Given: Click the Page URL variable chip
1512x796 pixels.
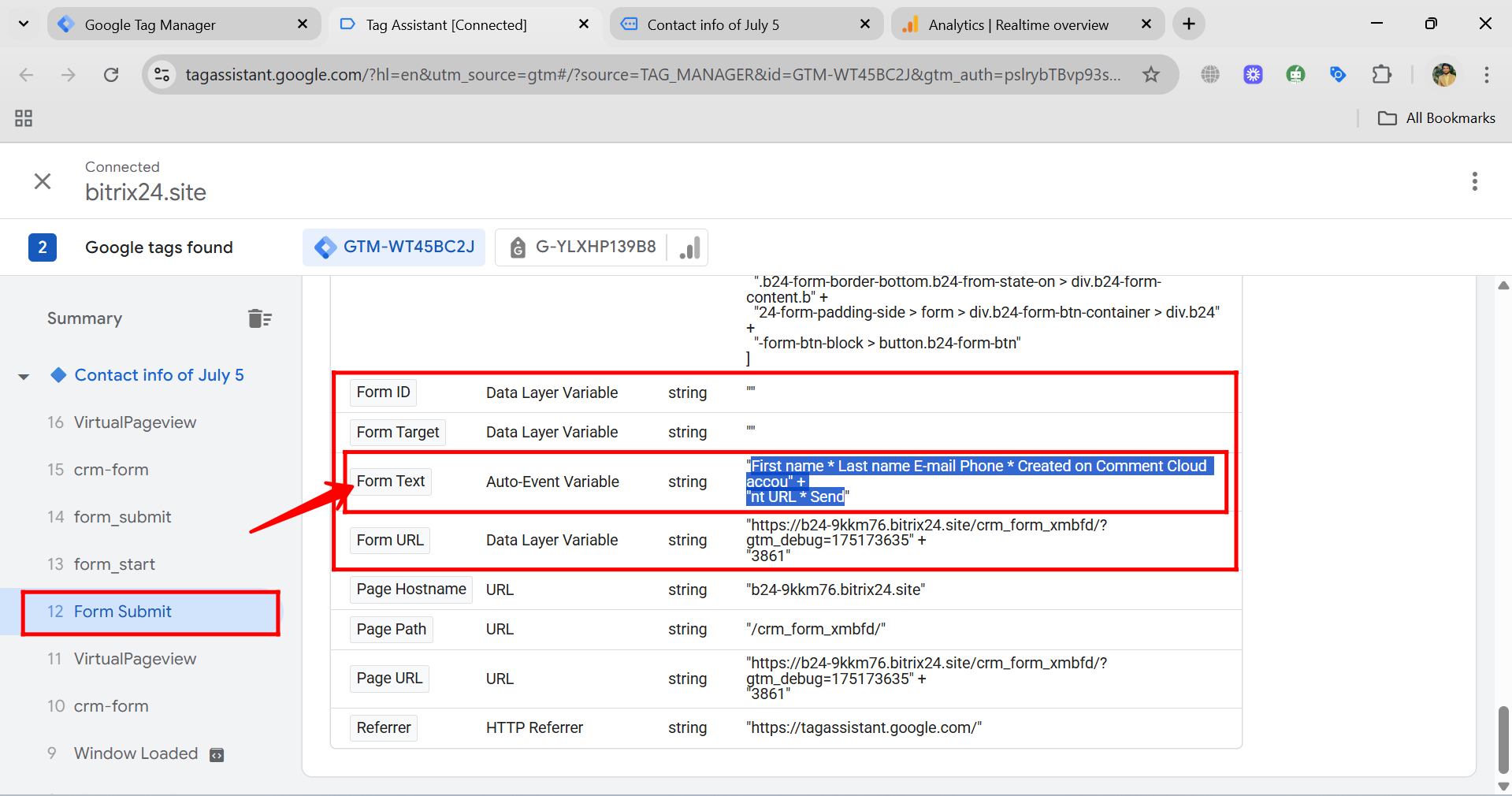Looking at the screenshot, I should coord(389,678).
